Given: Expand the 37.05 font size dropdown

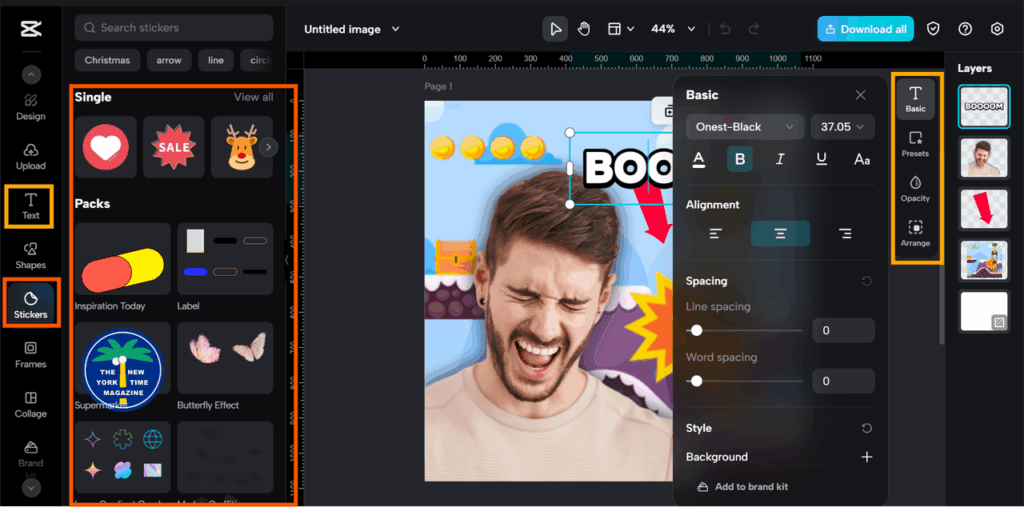Looking at the screenshot, I should [x=842, y=127].
